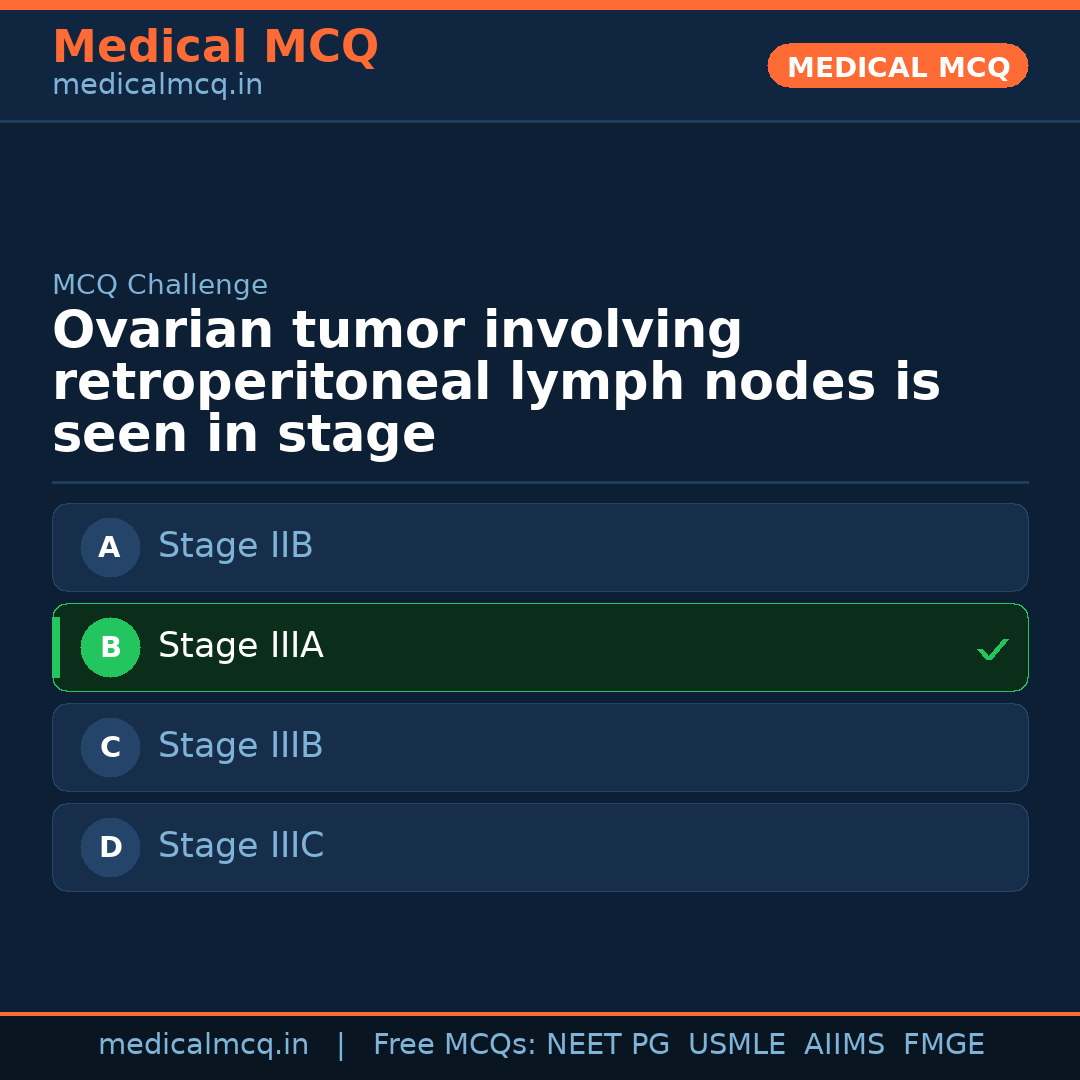
Task: Select the letter D option circle
Action: click(110, 847)
